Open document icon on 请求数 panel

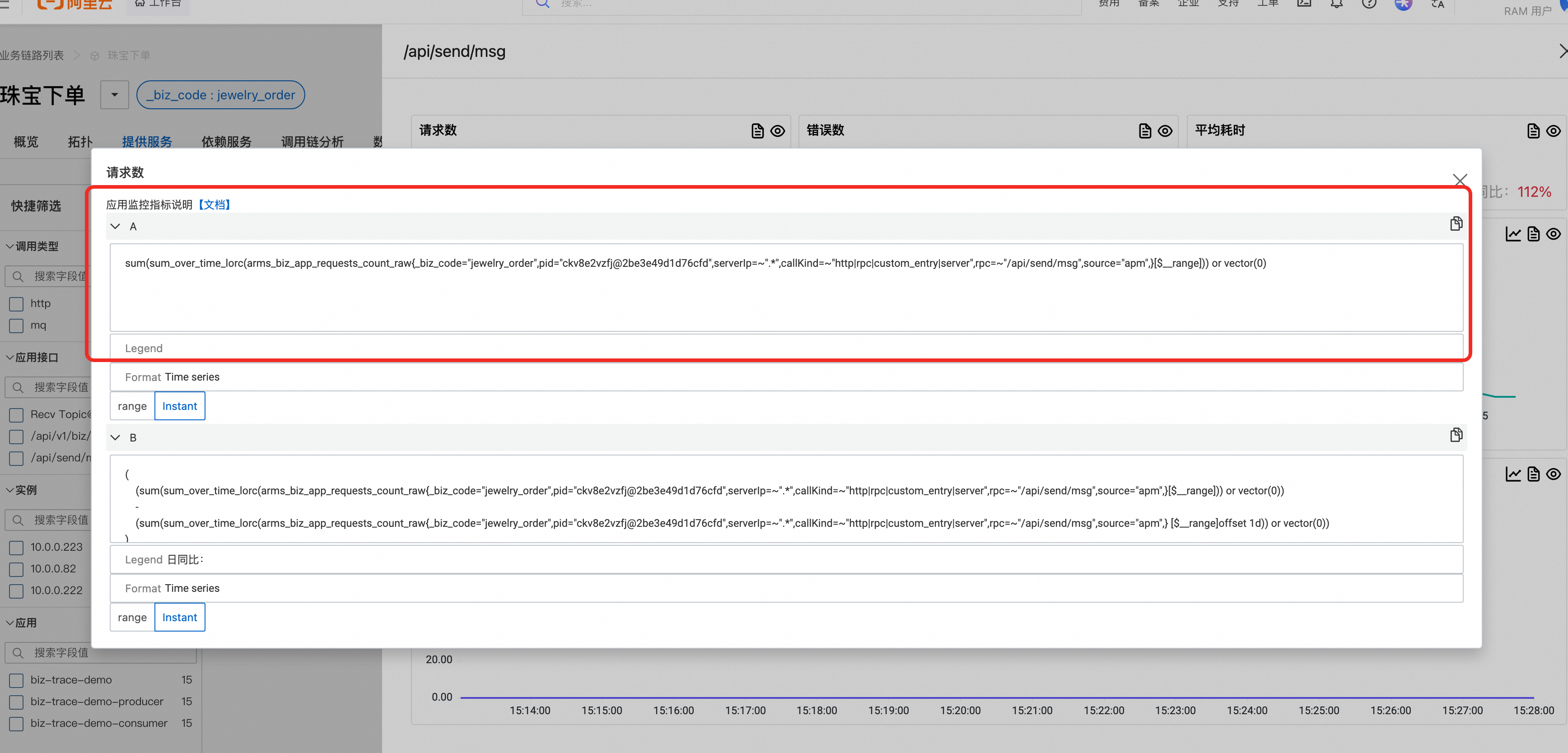pos(757,131)
